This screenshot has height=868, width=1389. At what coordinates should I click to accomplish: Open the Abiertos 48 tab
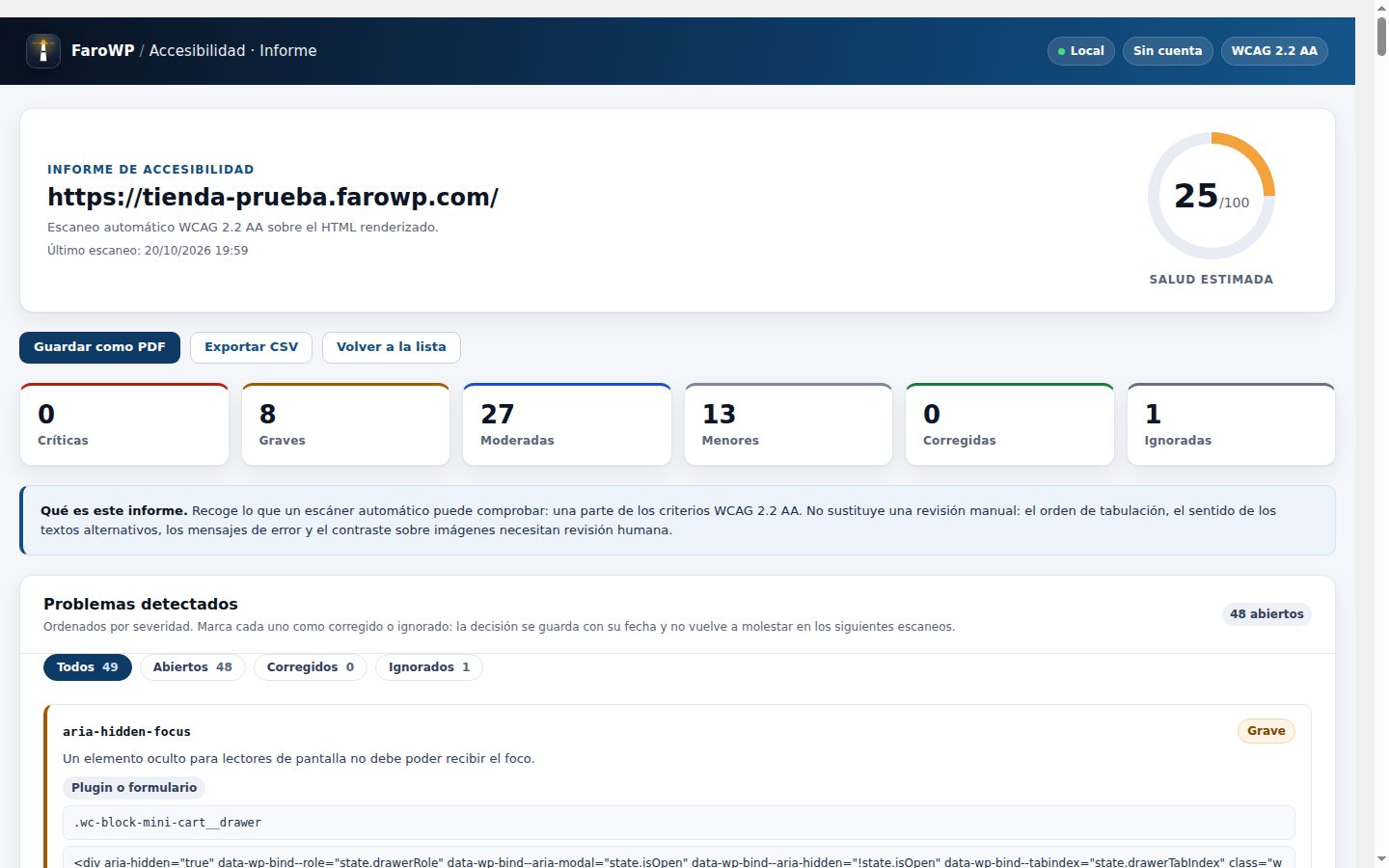[x=193, y=667]
